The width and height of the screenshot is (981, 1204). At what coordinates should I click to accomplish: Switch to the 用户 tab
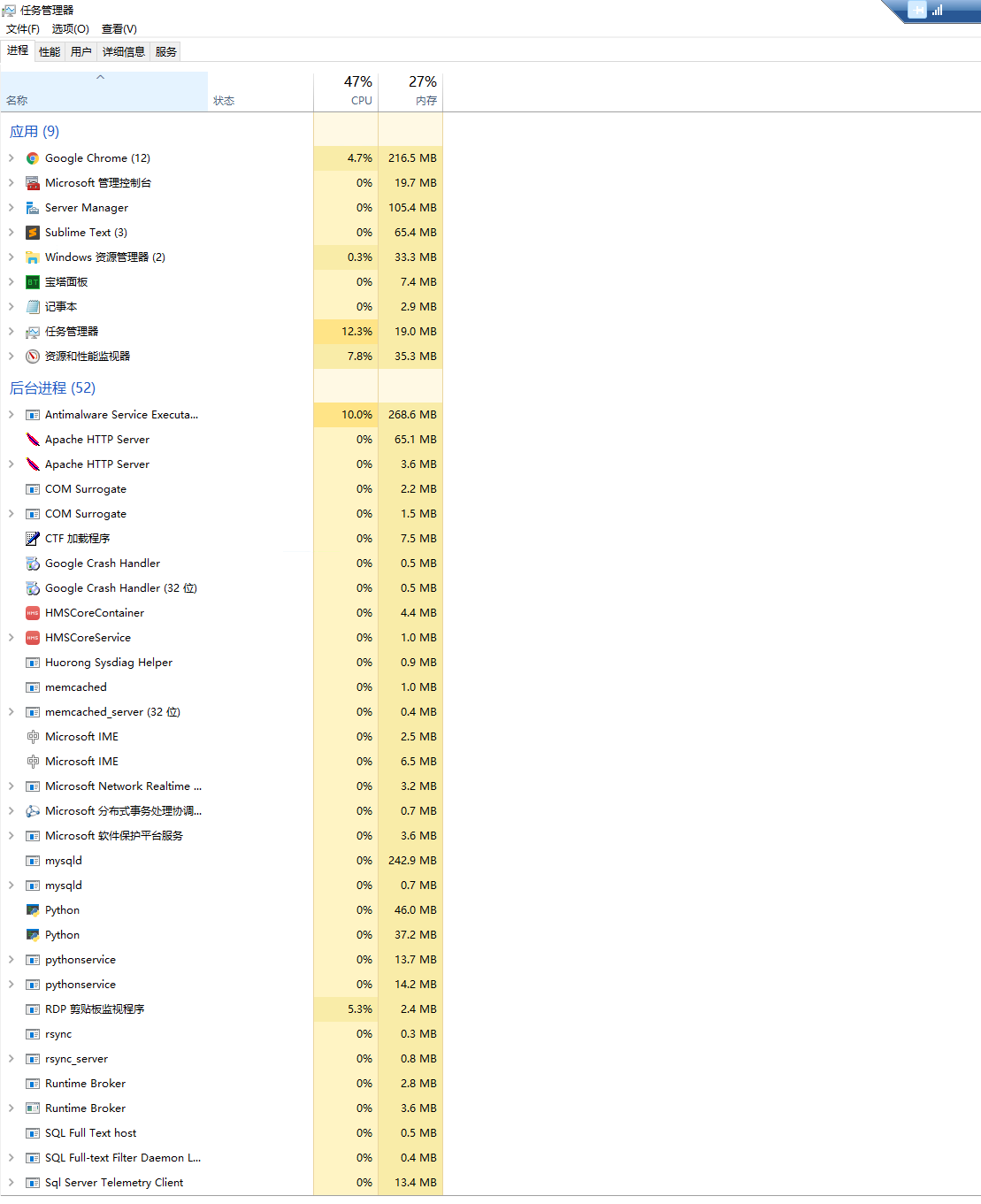pos(81,52)
